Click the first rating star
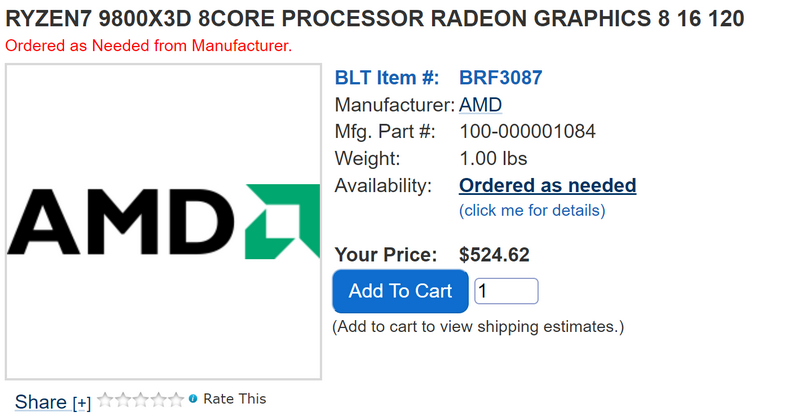This screenshot has width=800, height=419. click(x=105, y=400)
